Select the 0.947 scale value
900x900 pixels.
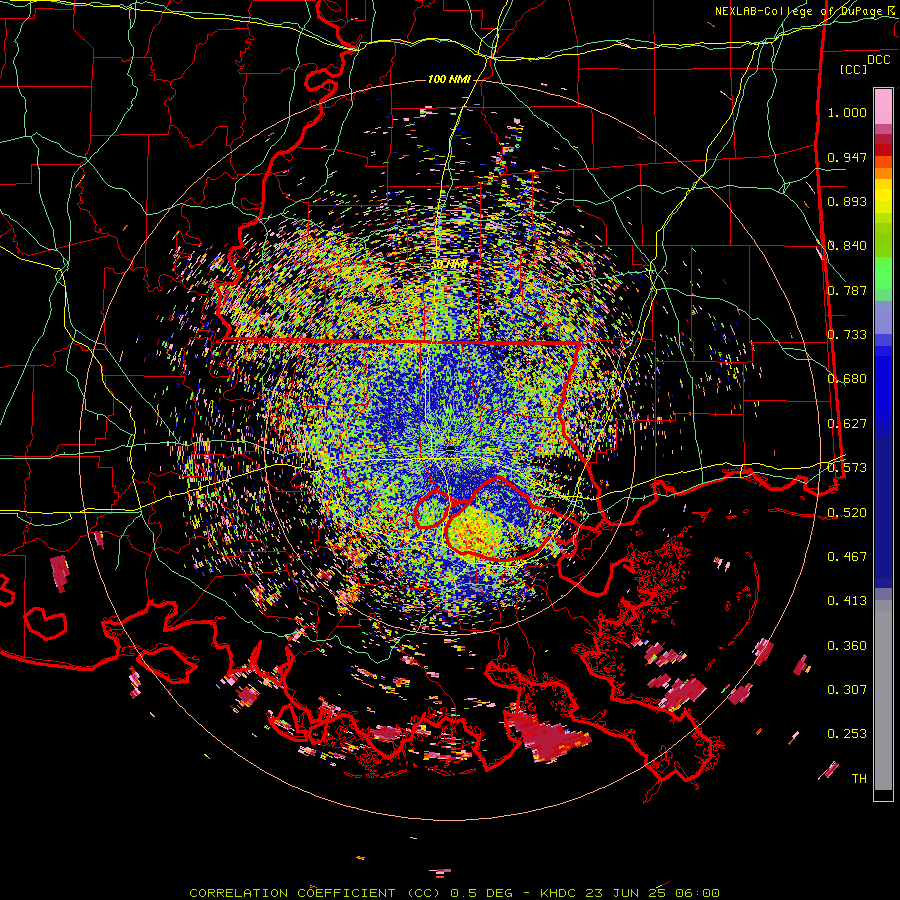coord(847,157)
